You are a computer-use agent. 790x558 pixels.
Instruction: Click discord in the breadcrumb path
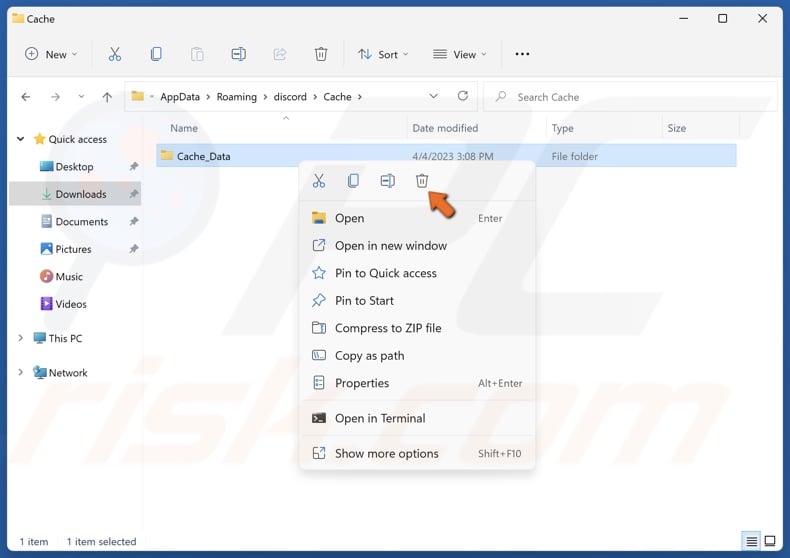pyautogui.click(x=290, y=97)
